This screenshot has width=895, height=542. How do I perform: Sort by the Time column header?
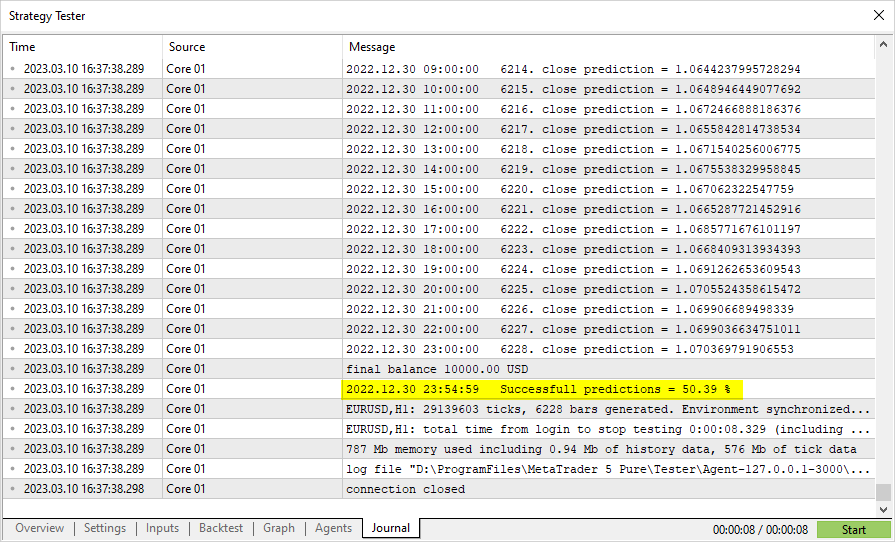coord(80,47)
